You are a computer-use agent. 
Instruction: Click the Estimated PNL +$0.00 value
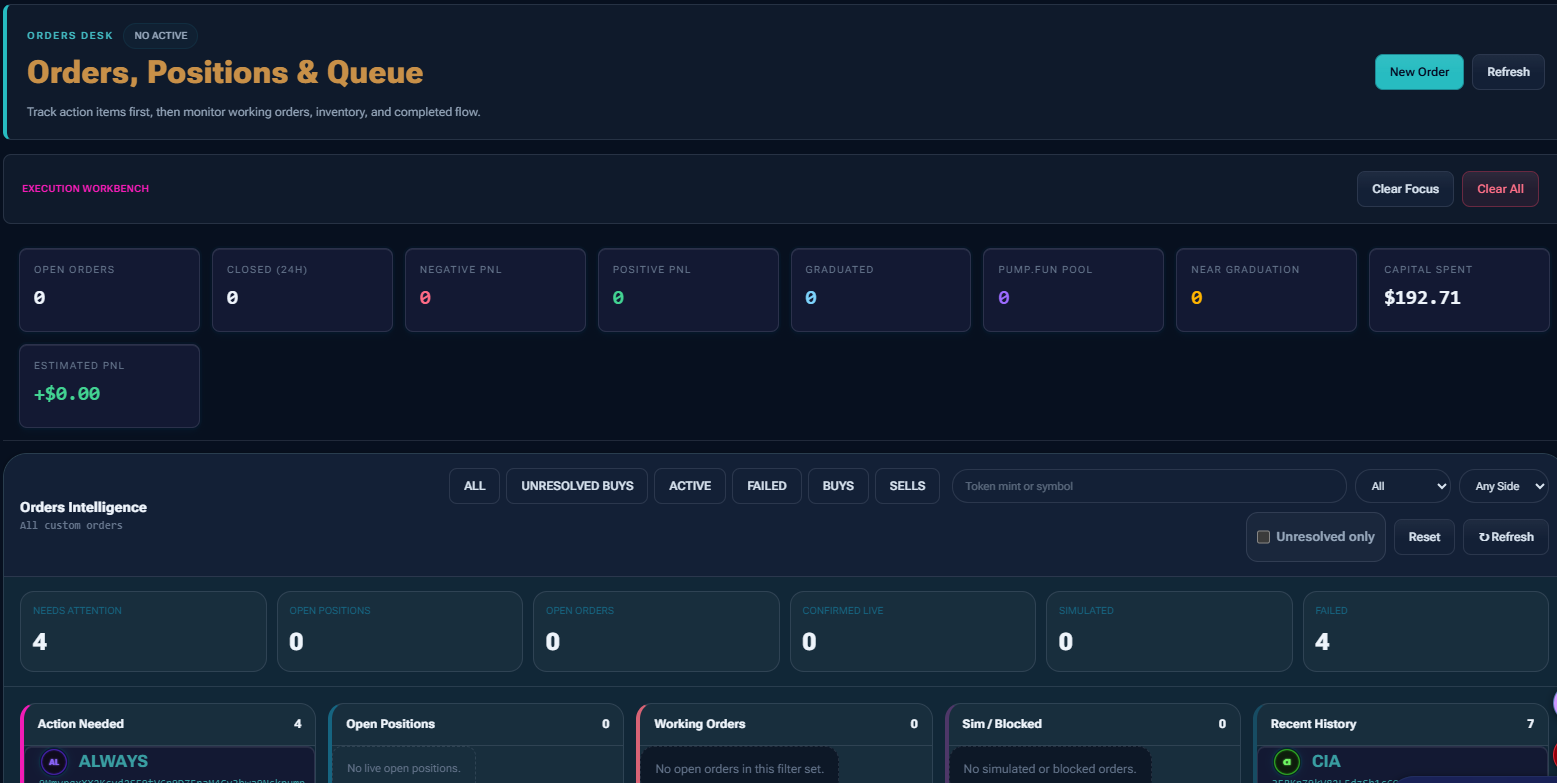67,394
